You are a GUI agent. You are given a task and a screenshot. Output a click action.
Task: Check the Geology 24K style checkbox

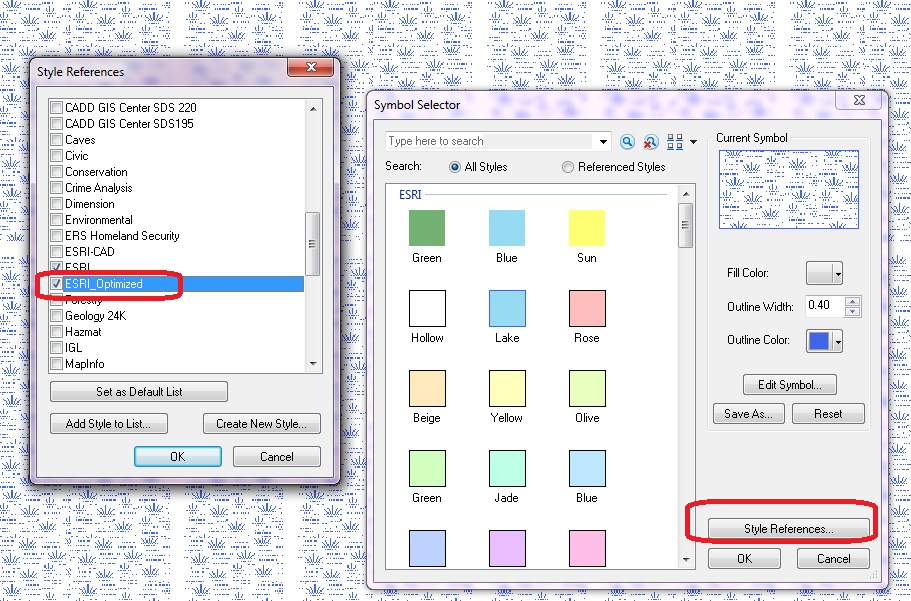(x=56, y=316)
